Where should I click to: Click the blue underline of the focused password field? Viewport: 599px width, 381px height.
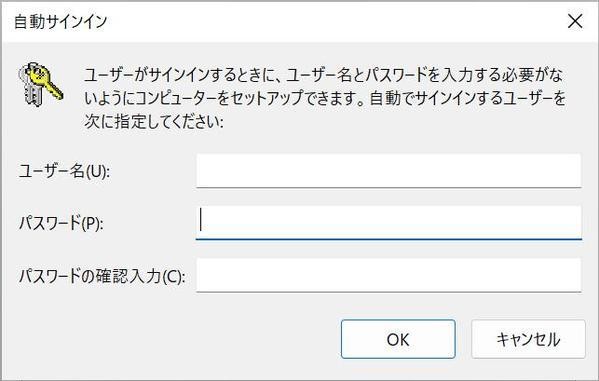coord(389,239)
